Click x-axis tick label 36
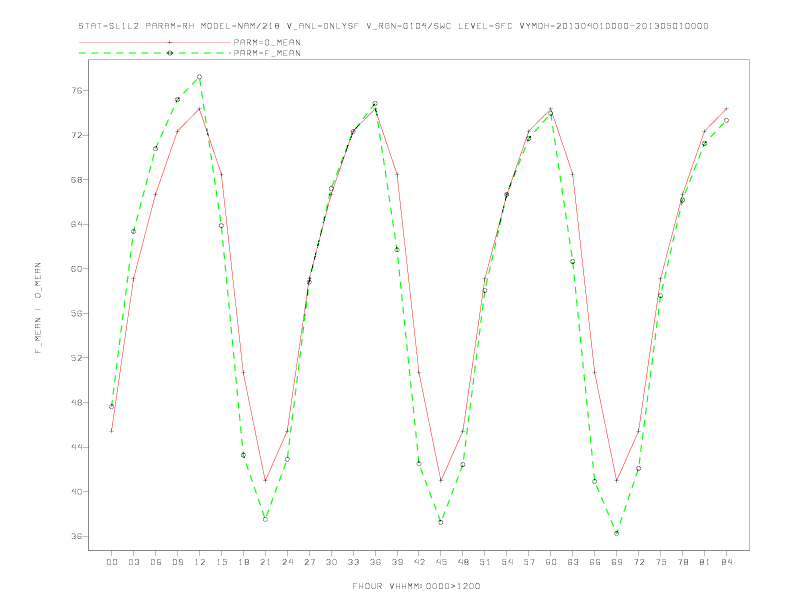Viewport: 792px width, 612px height. coord(375,562)
